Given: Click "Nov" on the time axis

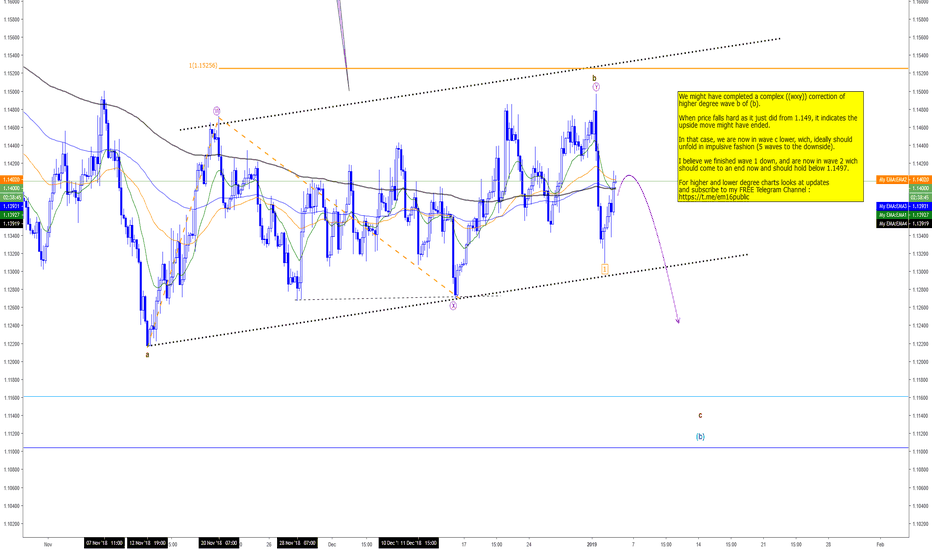Looking at the screenshot, I should pos(49,544).
